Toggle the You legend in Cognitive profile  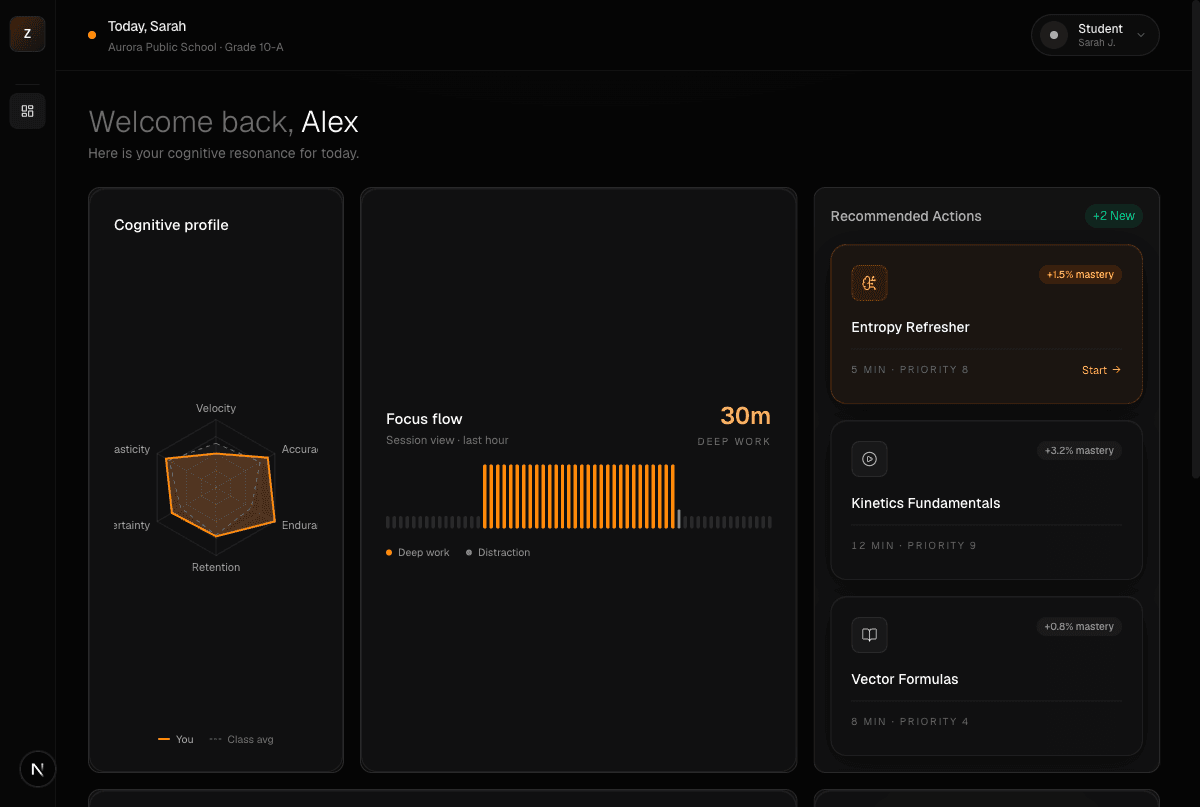coord(176,739)
